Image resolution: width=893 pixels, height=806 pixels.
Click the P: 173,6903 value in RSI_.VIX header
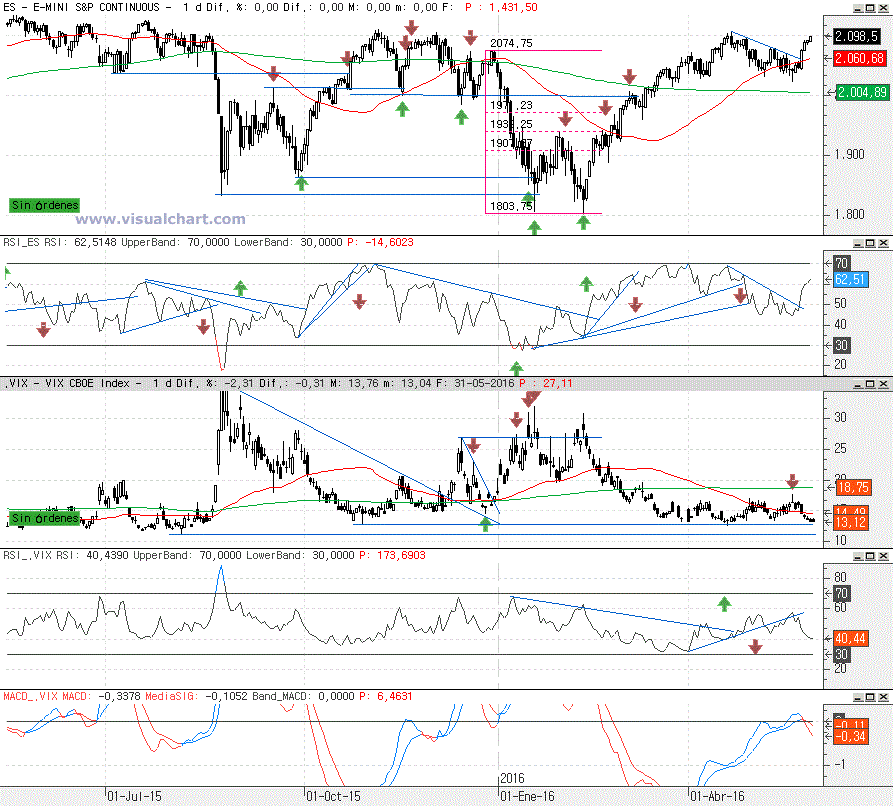coord(392,555)
